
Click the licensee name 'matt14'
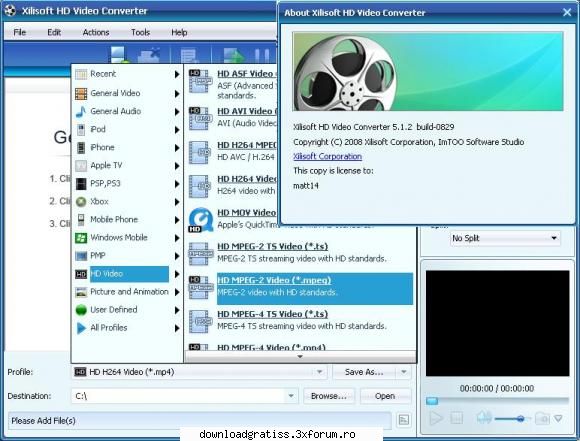[x=306, y=185]
